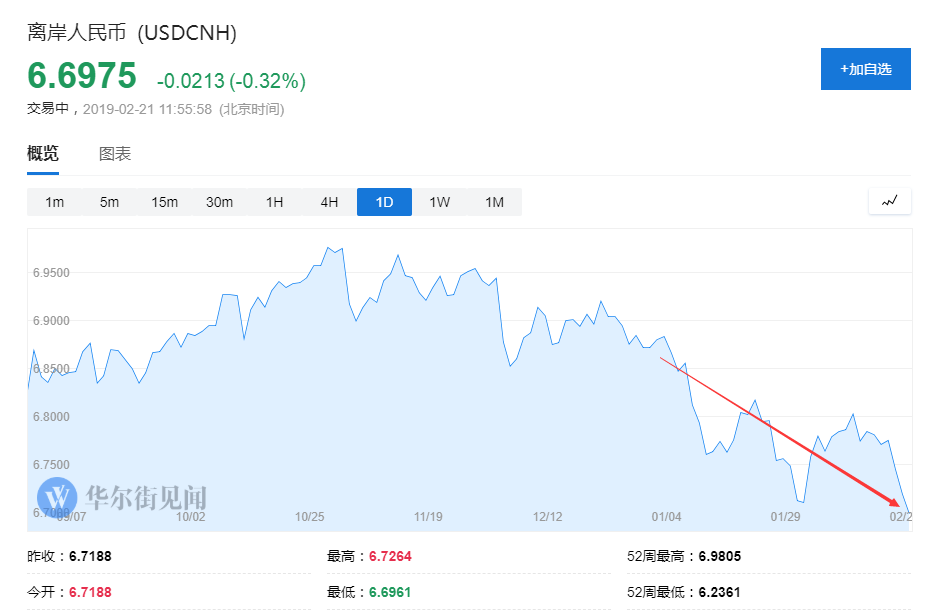Add USDCNH to watchlist with +加自选
Image resolution: width=939 pixels, height=614 pixels.
pyautogui.click(x=865, y=69)
